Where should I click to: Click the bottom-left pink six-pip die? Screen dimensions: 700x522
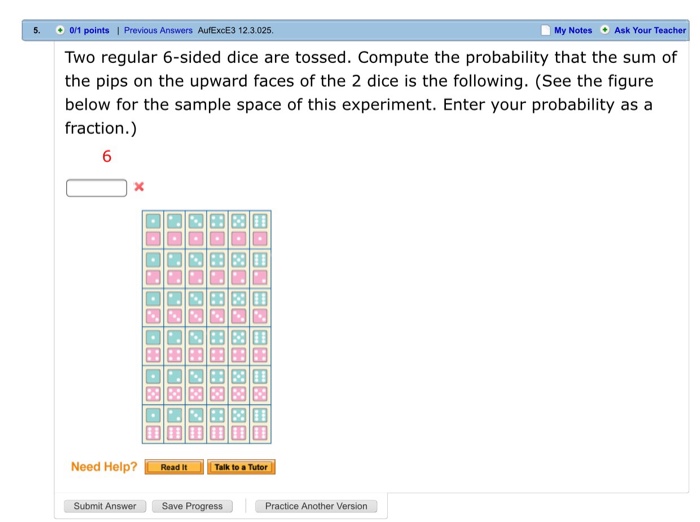pos(153,432)
